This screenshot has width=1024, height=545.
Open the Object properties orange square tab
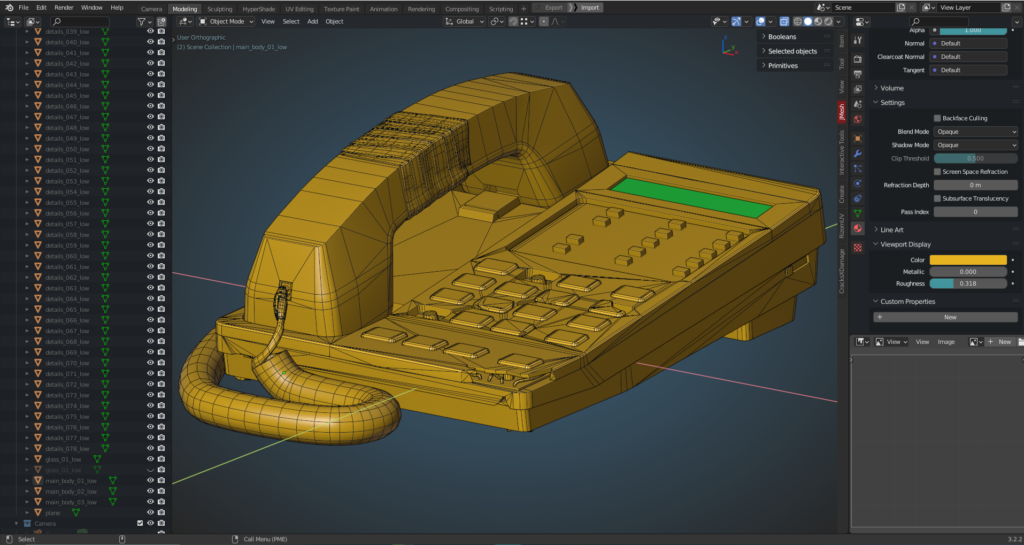[x=857, y=138]
